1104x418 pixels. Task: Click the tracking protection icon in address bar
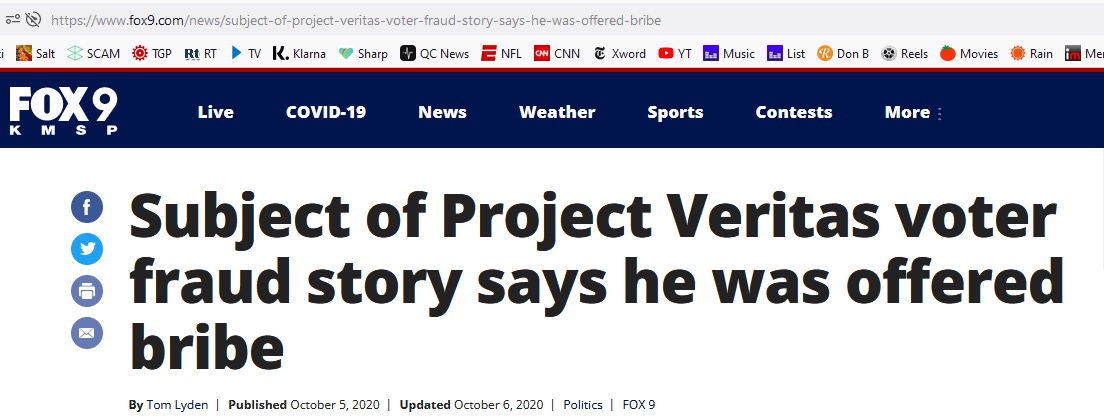(x=32, y=20)
